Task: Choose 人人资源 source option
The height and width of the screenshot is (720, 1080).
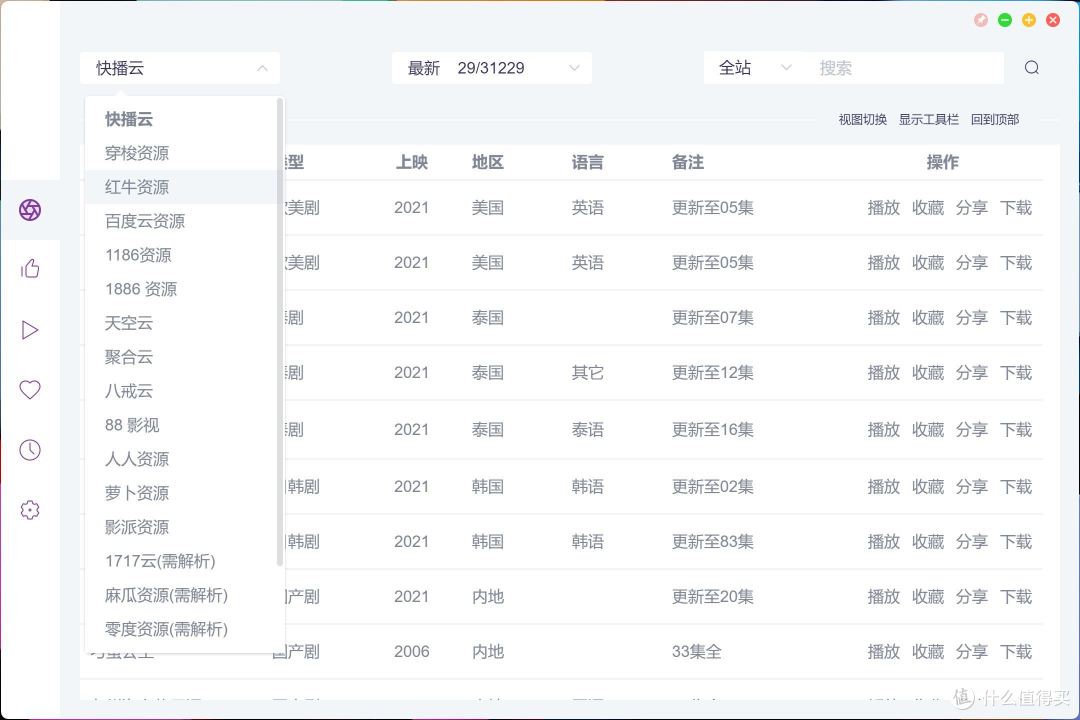Action: click(x=180, y=459)
